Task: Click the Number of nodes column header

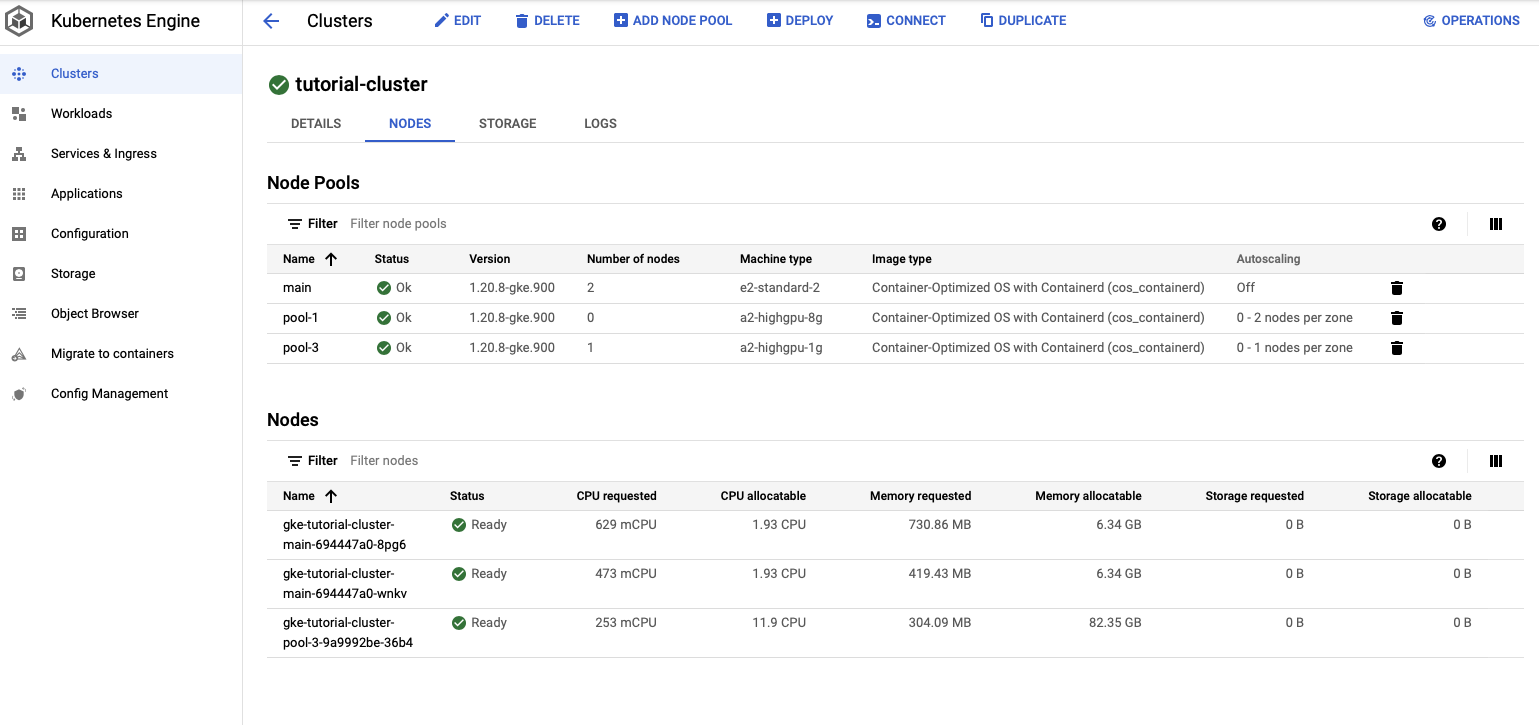Action: click(633, 259)
